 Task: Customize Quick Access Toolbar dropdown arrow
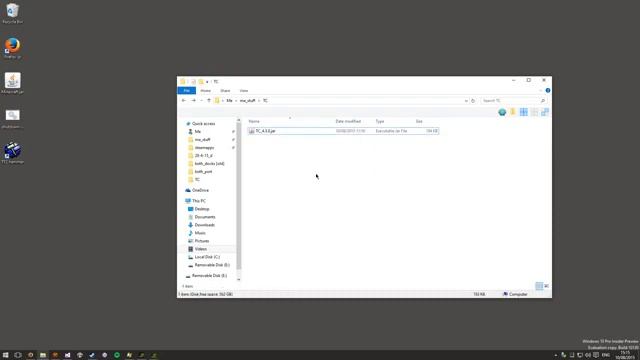point(207,82)
